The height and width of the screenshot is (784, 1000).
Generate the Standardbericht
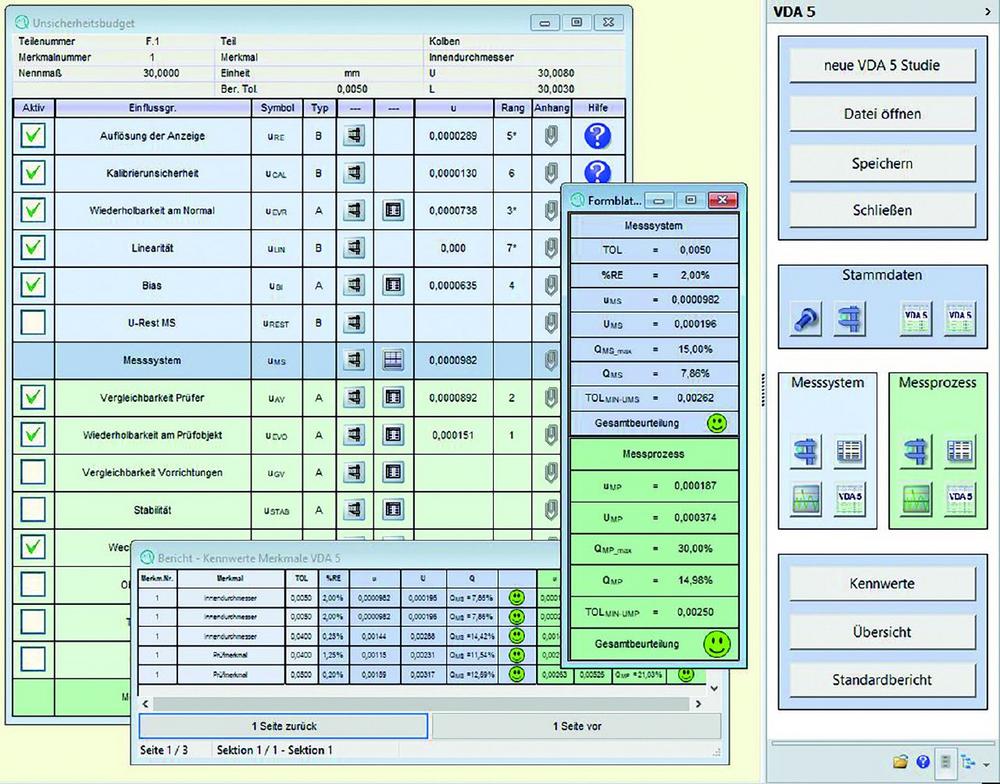click(882, 679)
